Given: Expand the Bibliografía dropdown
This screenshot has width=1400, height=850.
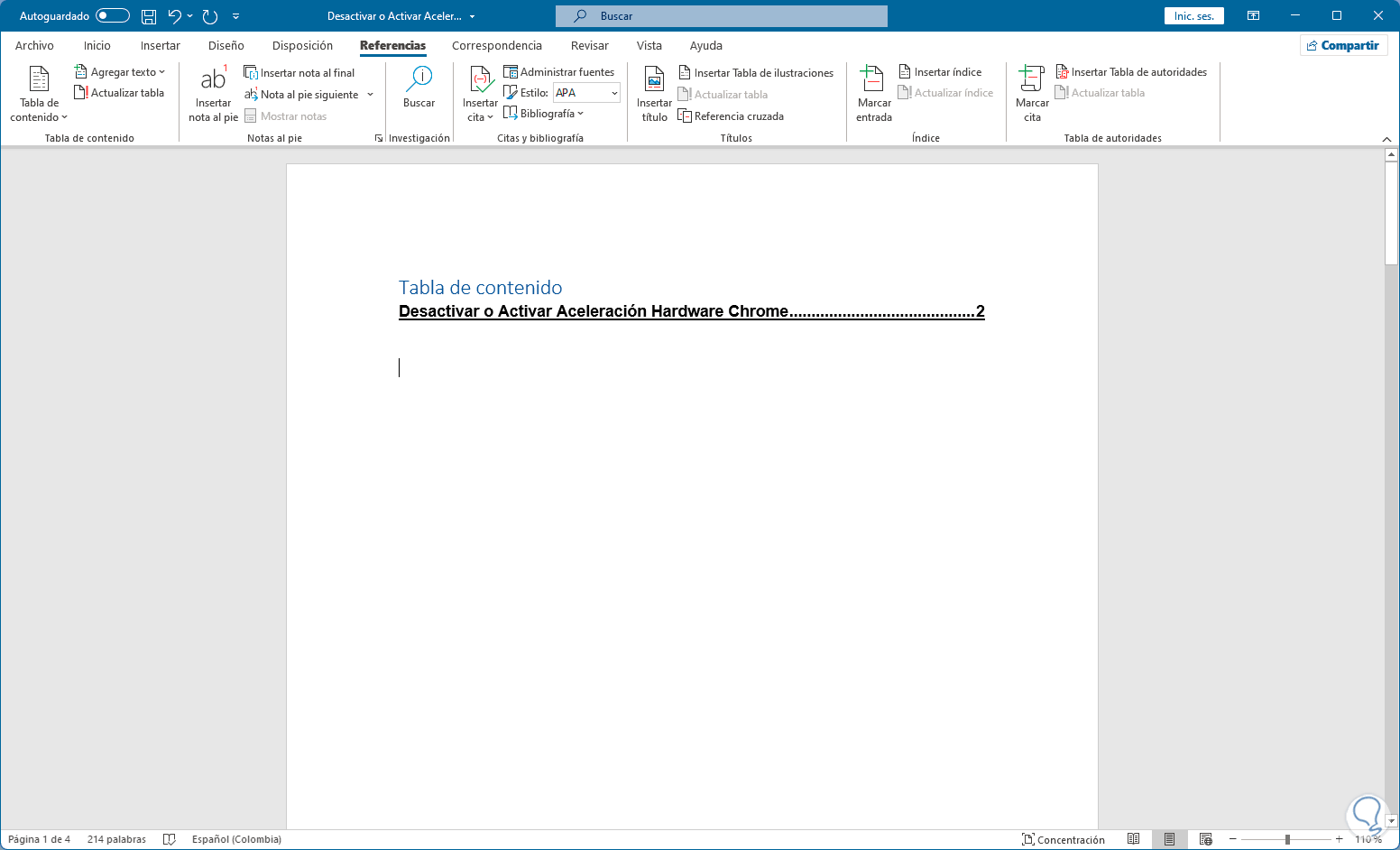Looking at the screenshot, I should [x=544, y=114].
